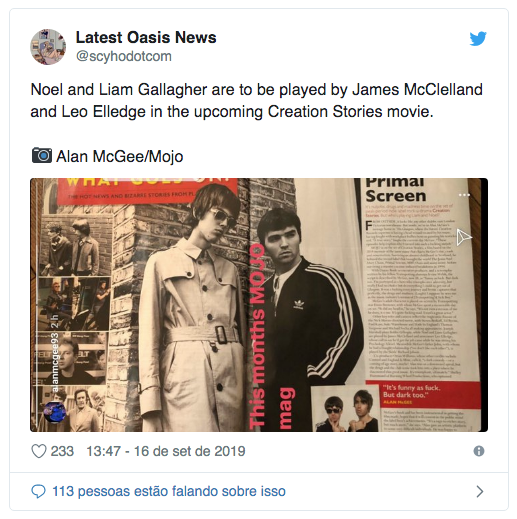Viewport: 517px width, 519px height.
Task: Click the 233 likes count
Action: [x=62, y=451]
